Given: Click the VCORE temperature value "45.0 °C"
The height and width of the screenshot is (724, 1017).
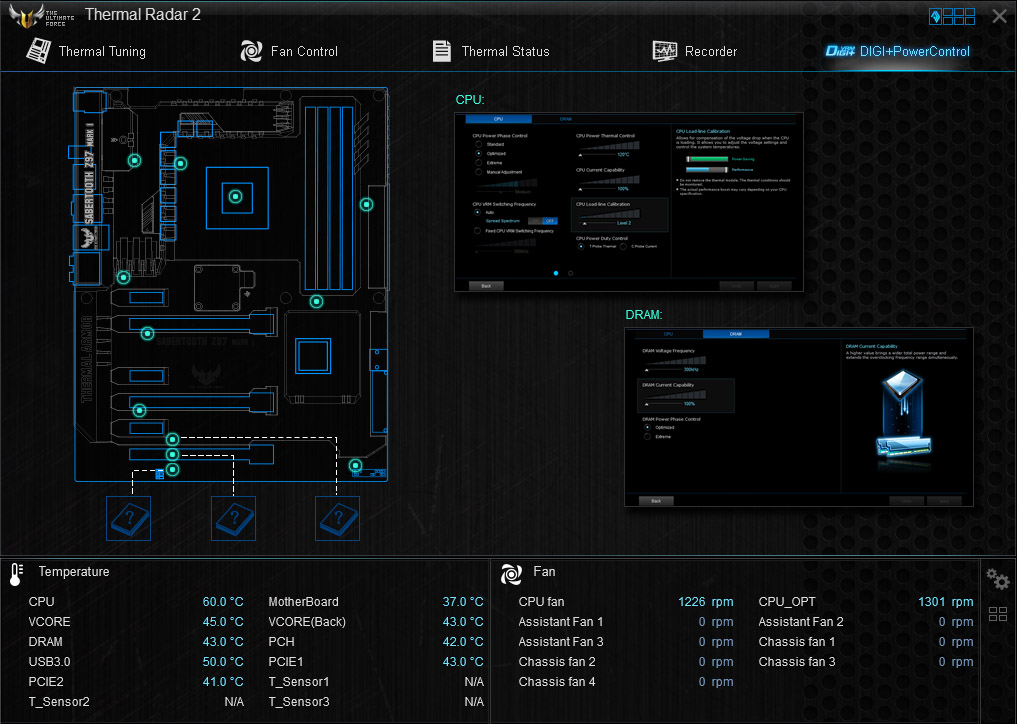Looking at the screenshot, I should 223,622.
